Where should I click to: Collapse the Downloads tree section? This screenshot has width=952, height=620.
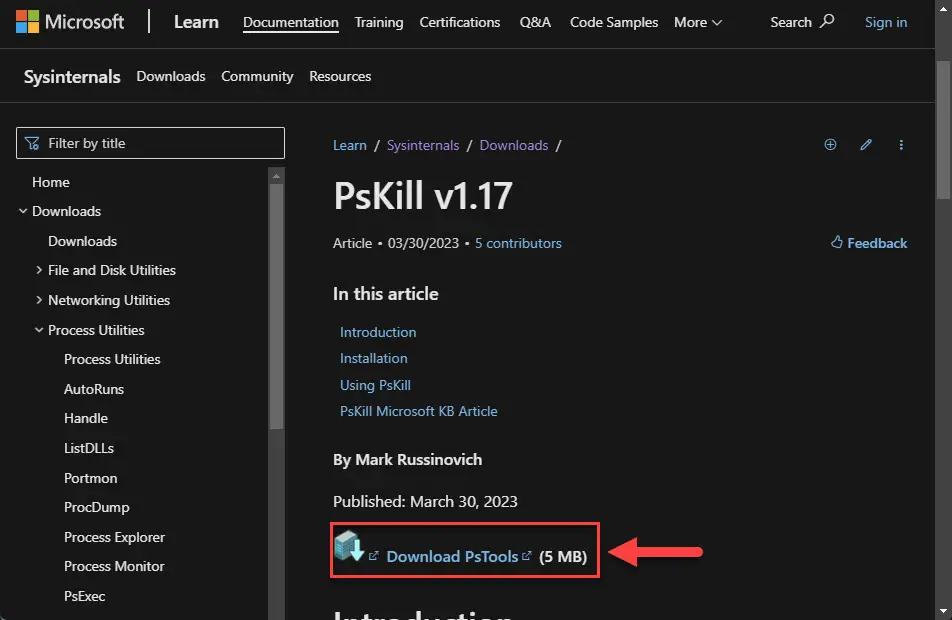pos(22,211)
